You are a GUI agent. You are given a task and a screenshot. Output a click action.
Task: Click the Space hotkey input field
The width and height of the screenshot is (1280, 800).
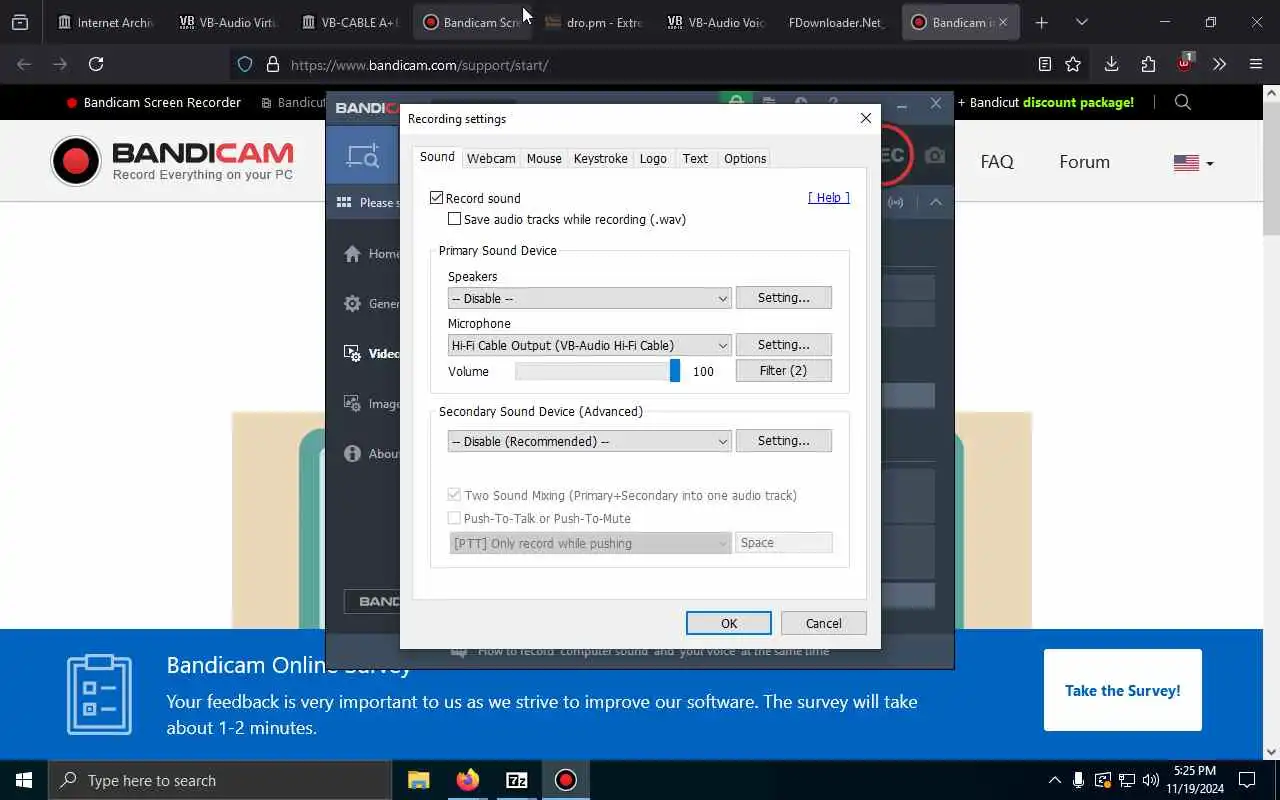click(784, 542)
